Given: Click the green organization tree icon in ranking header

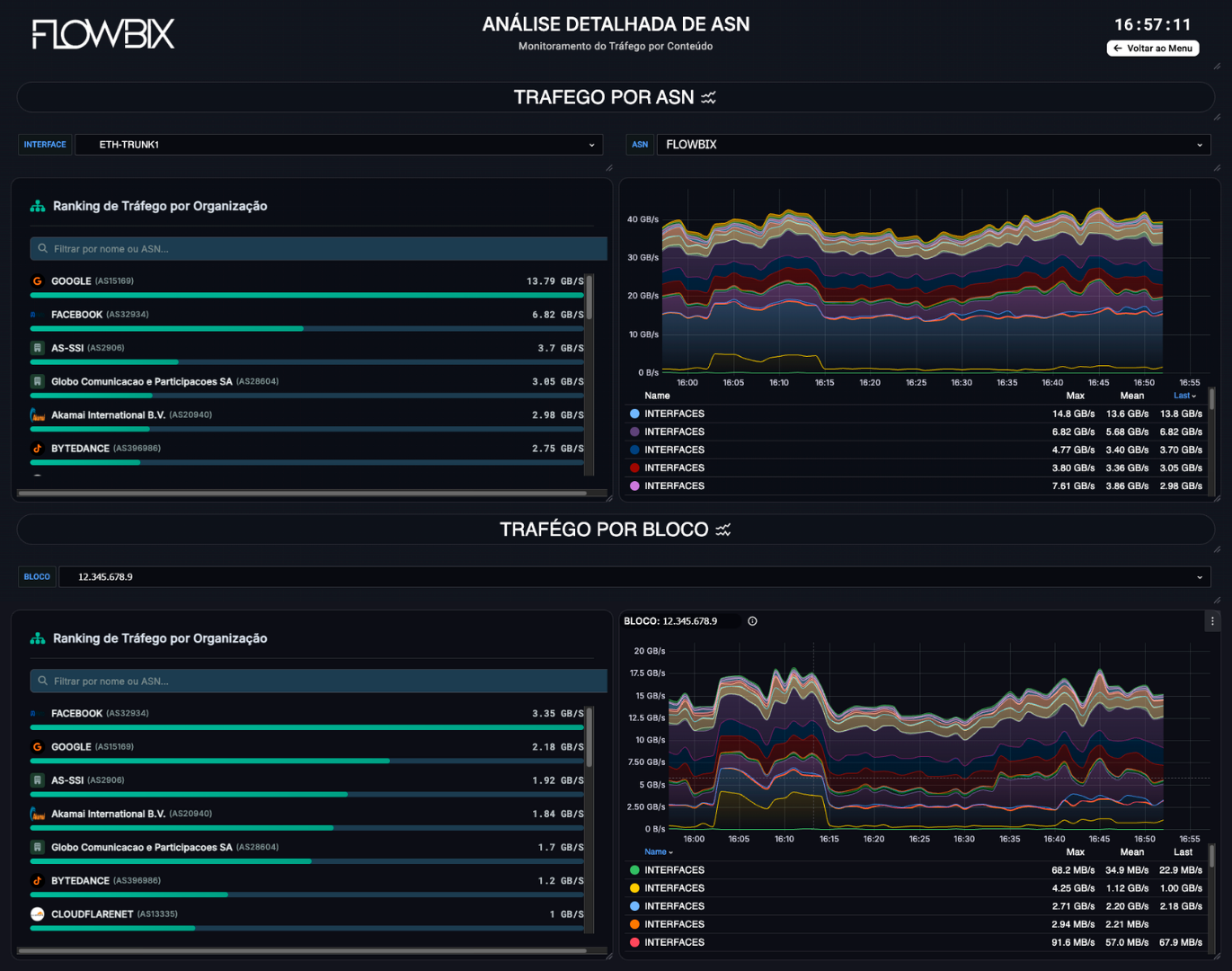Looking at the screenshot, I should pyautogui.click(x=37, y=205).
